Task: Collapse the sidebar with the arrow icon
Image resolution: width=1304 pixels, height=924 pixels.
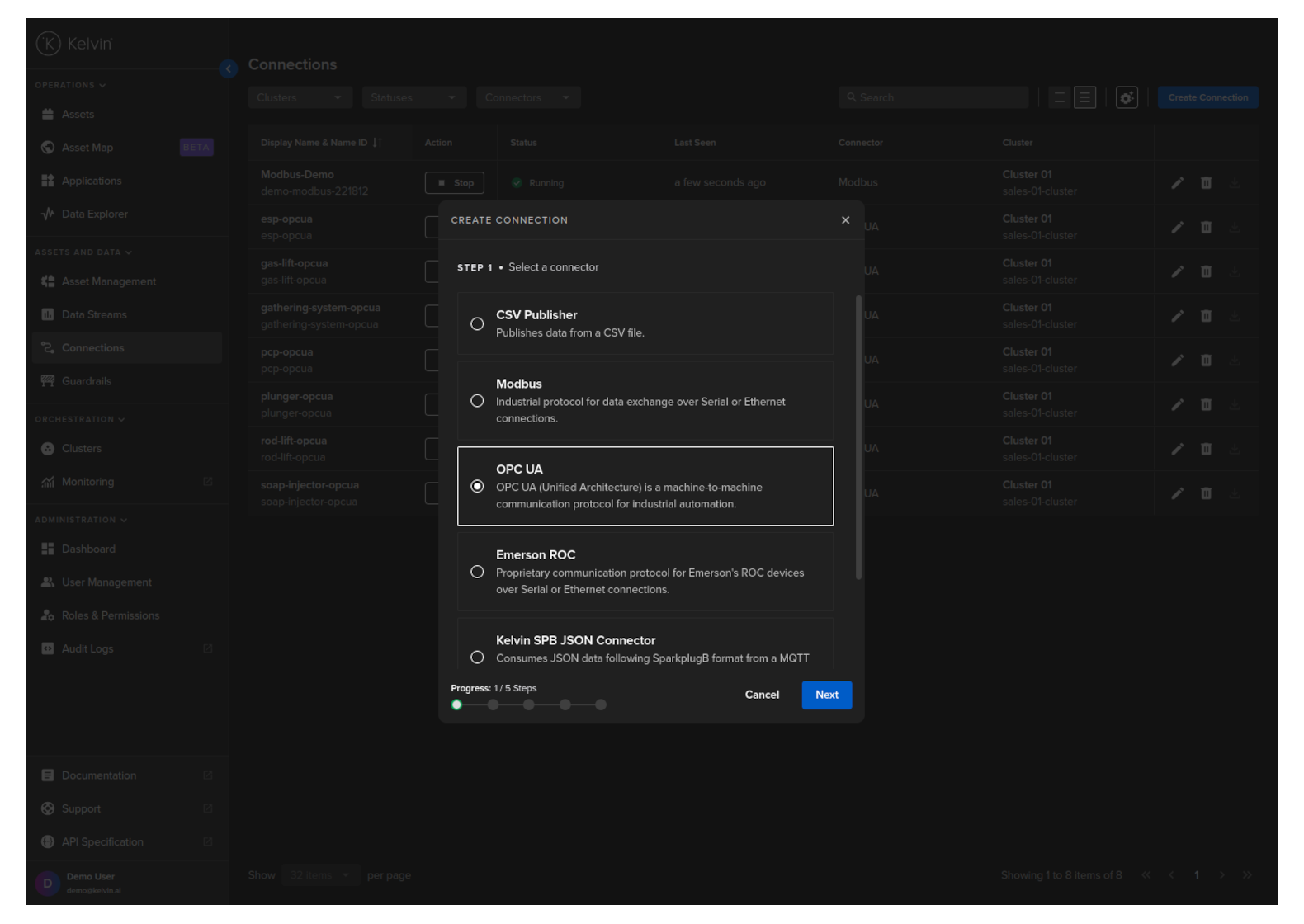Action: (x=229, y=69)
